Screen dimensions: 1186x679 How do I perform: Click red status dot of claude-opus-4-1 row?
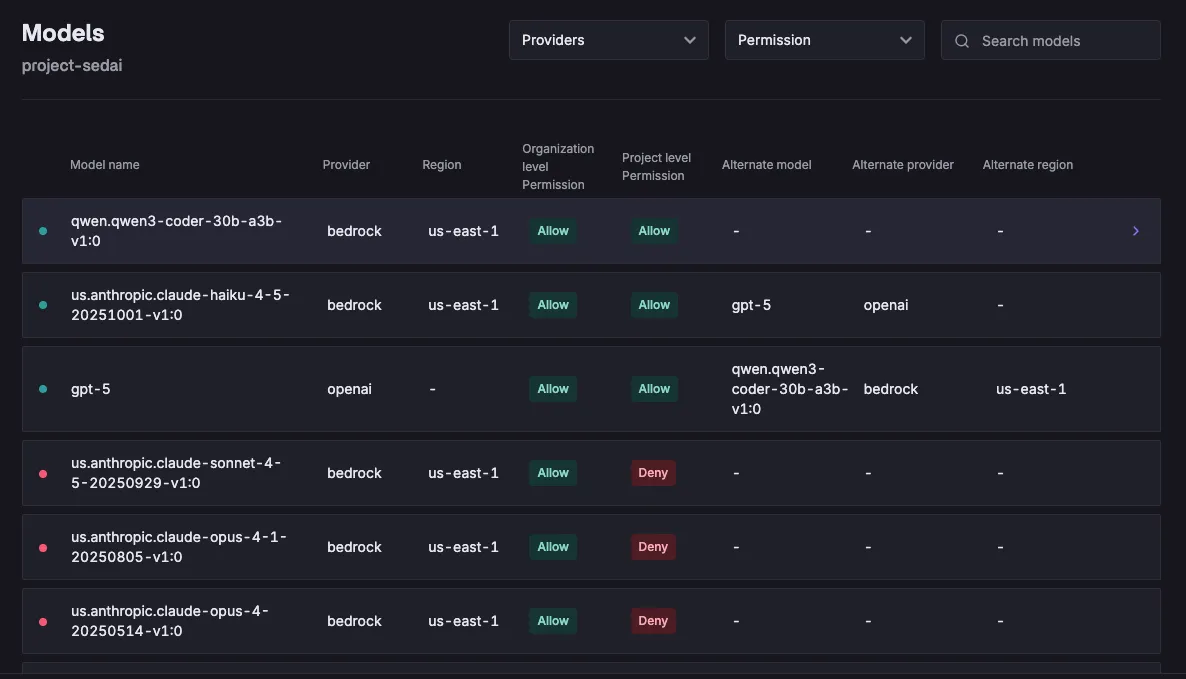(43, 547)
